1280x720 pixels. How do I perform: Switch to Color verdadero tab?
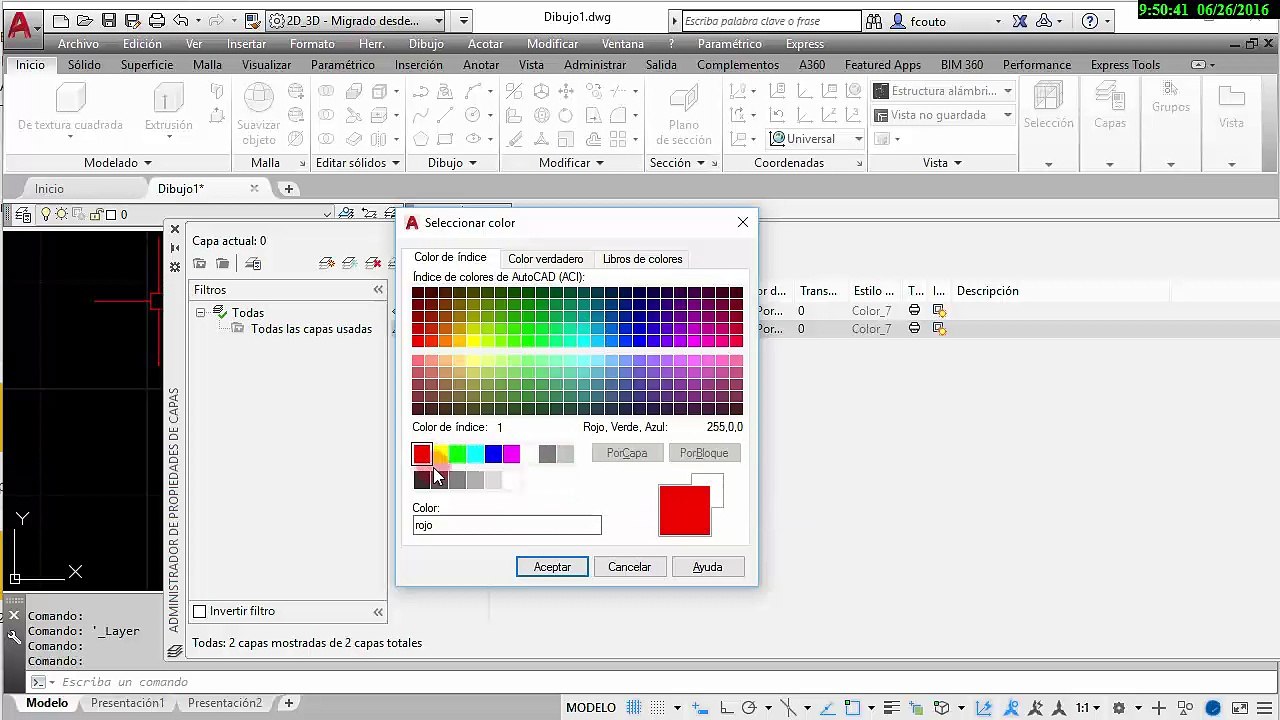point(545,259)
